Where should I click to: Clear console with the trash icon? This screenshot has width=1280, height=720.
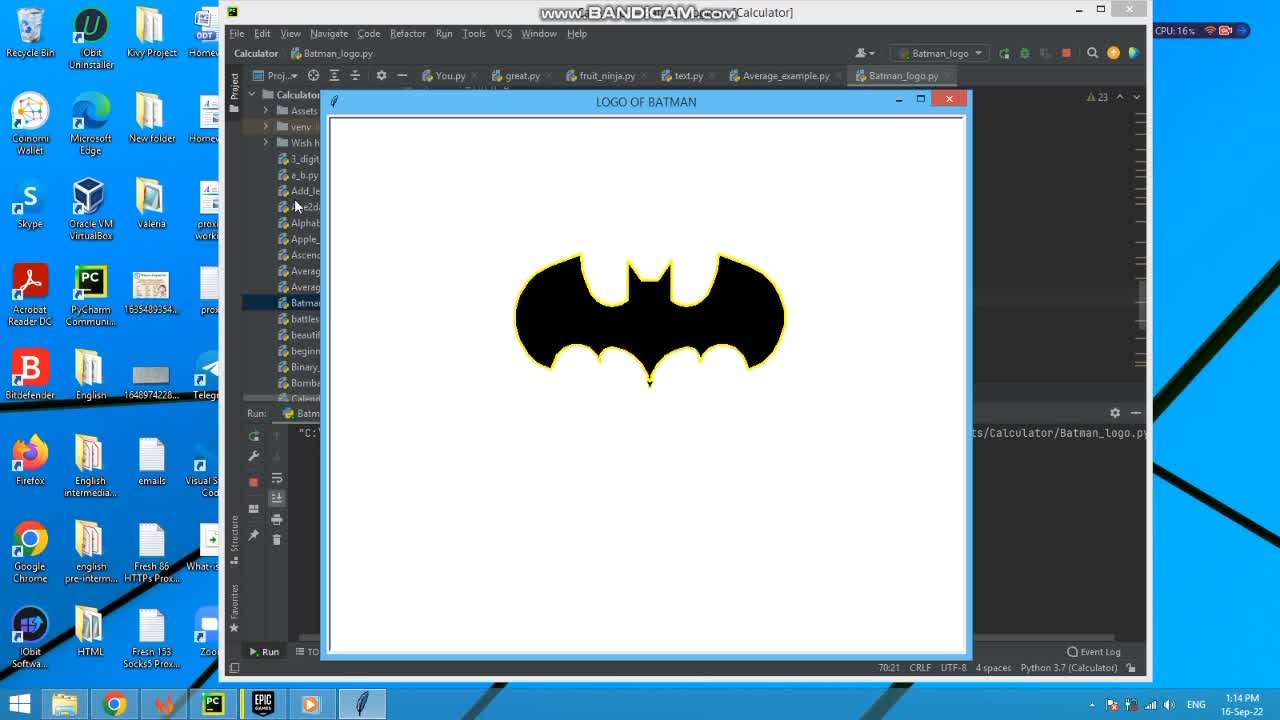(277, 539)
